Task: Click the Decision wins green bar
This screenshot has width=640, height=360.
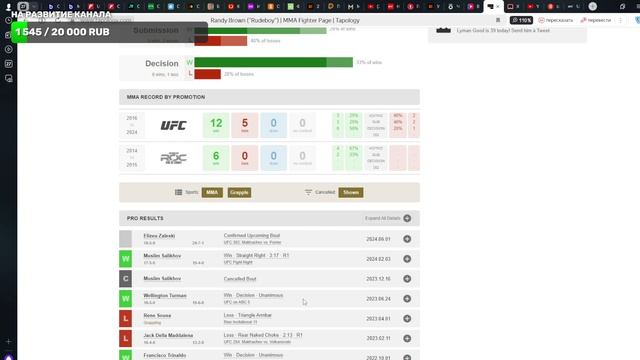Action: point(273,62)
